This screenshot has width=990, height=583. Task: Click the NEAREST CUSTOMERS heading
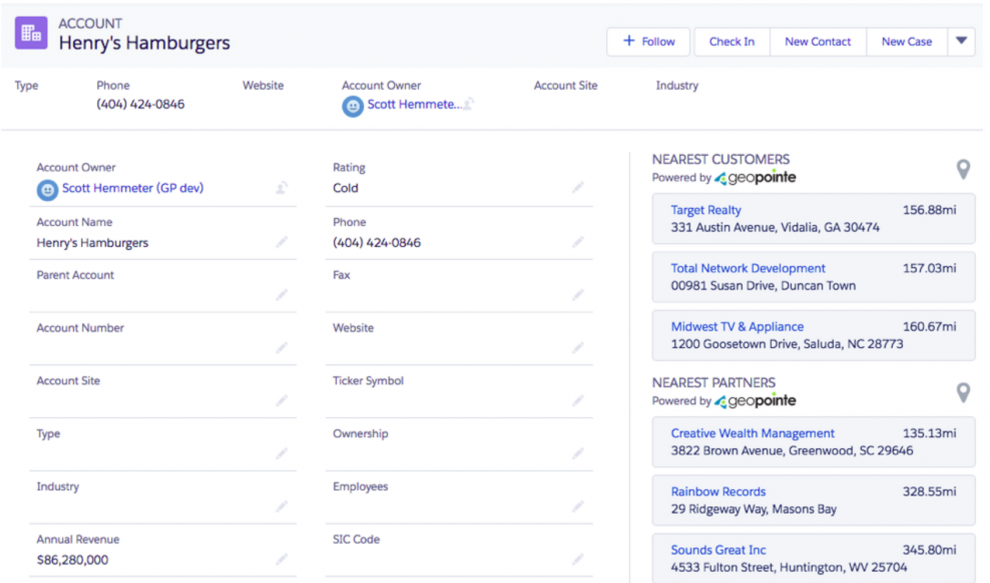point(720,159)
